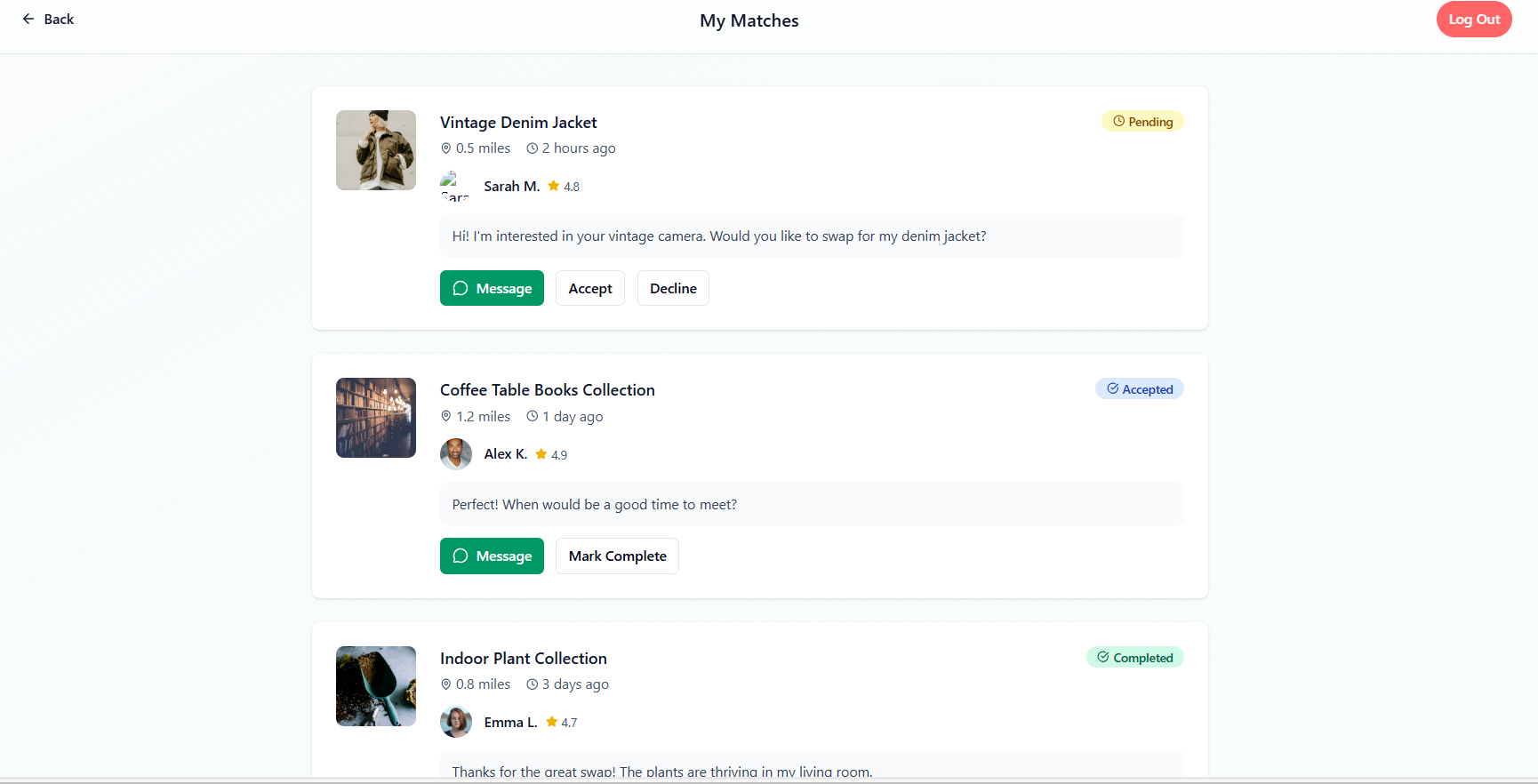Click the location pin icon beside 1.2 miles
Viewport: 1538px width, 784px height.
[x=446, y=416]
